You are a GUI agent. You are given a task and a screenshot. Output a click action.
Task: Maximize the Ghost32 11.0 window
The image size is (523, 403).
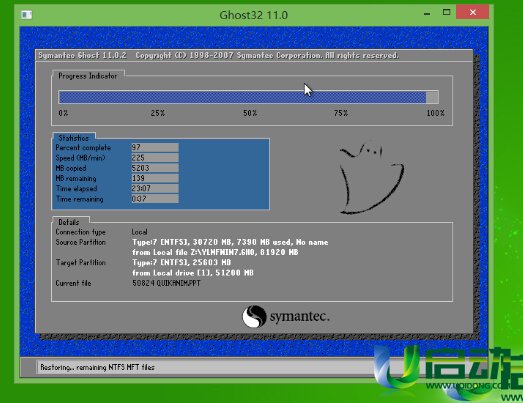coord(446,12)
